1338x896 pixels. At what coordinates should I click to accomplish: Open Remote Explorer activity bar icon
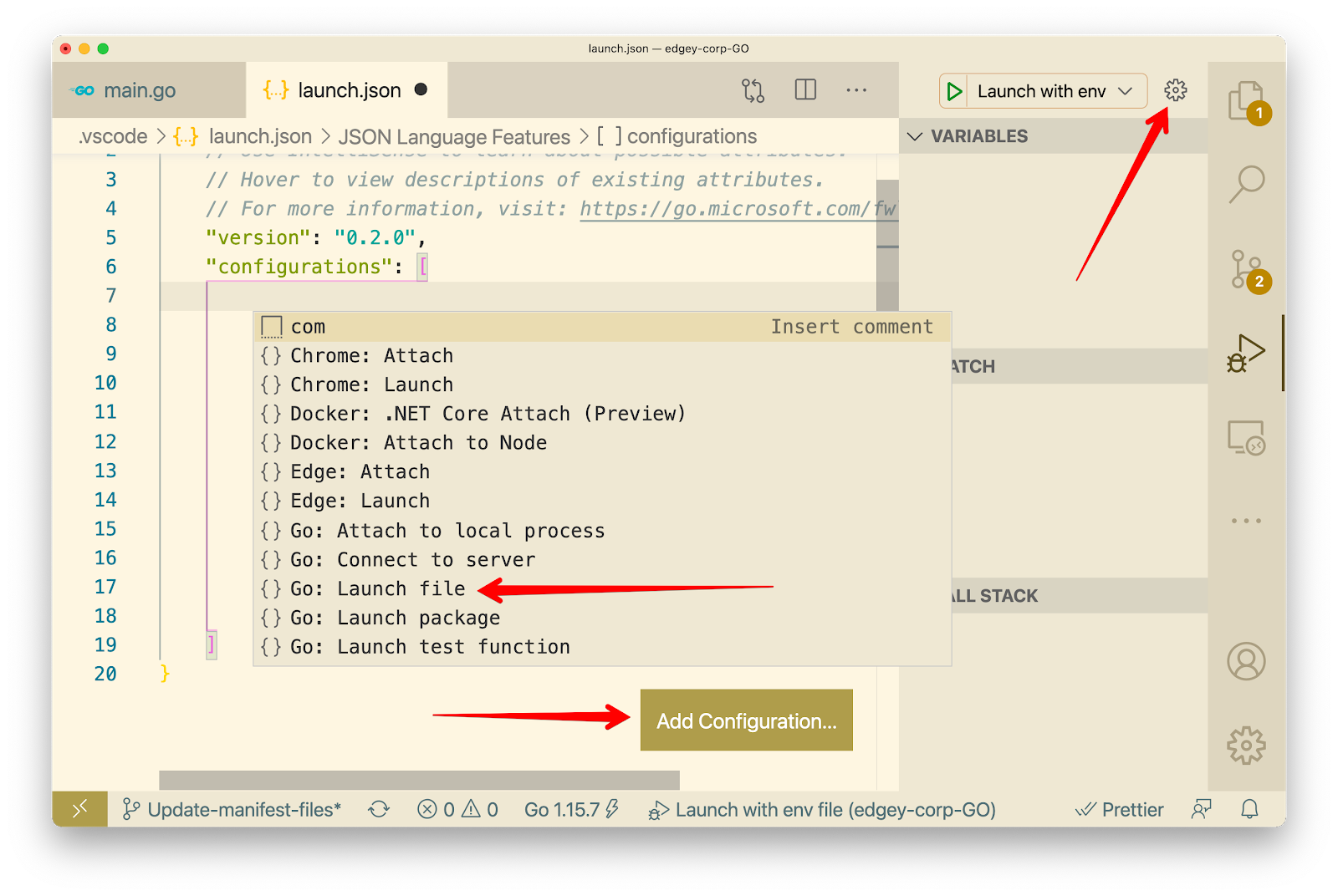[1246, 437]
